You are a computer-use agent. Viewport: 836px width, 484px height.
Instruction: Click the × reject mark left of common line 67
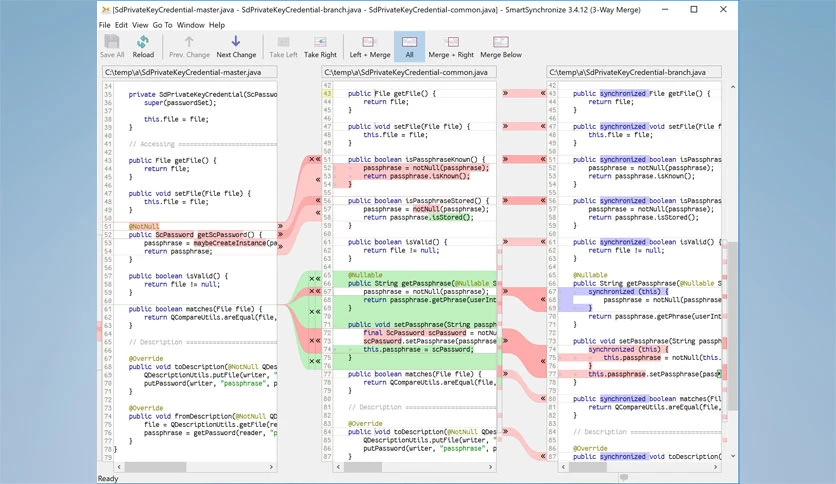[x=312, y=292]
